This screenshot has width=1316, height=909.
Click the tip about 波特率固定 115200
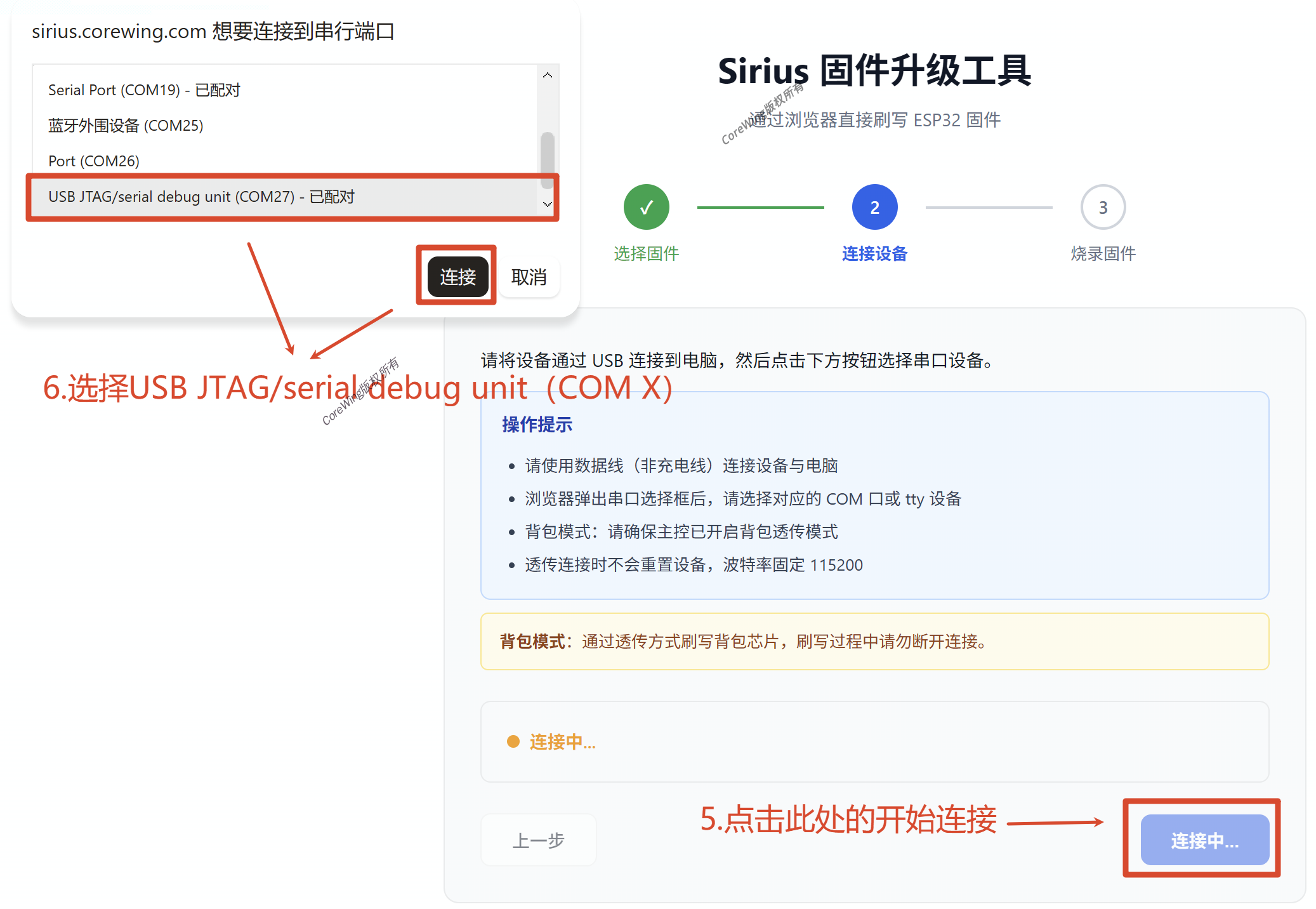pyautogui.click(x=694, y=564)
